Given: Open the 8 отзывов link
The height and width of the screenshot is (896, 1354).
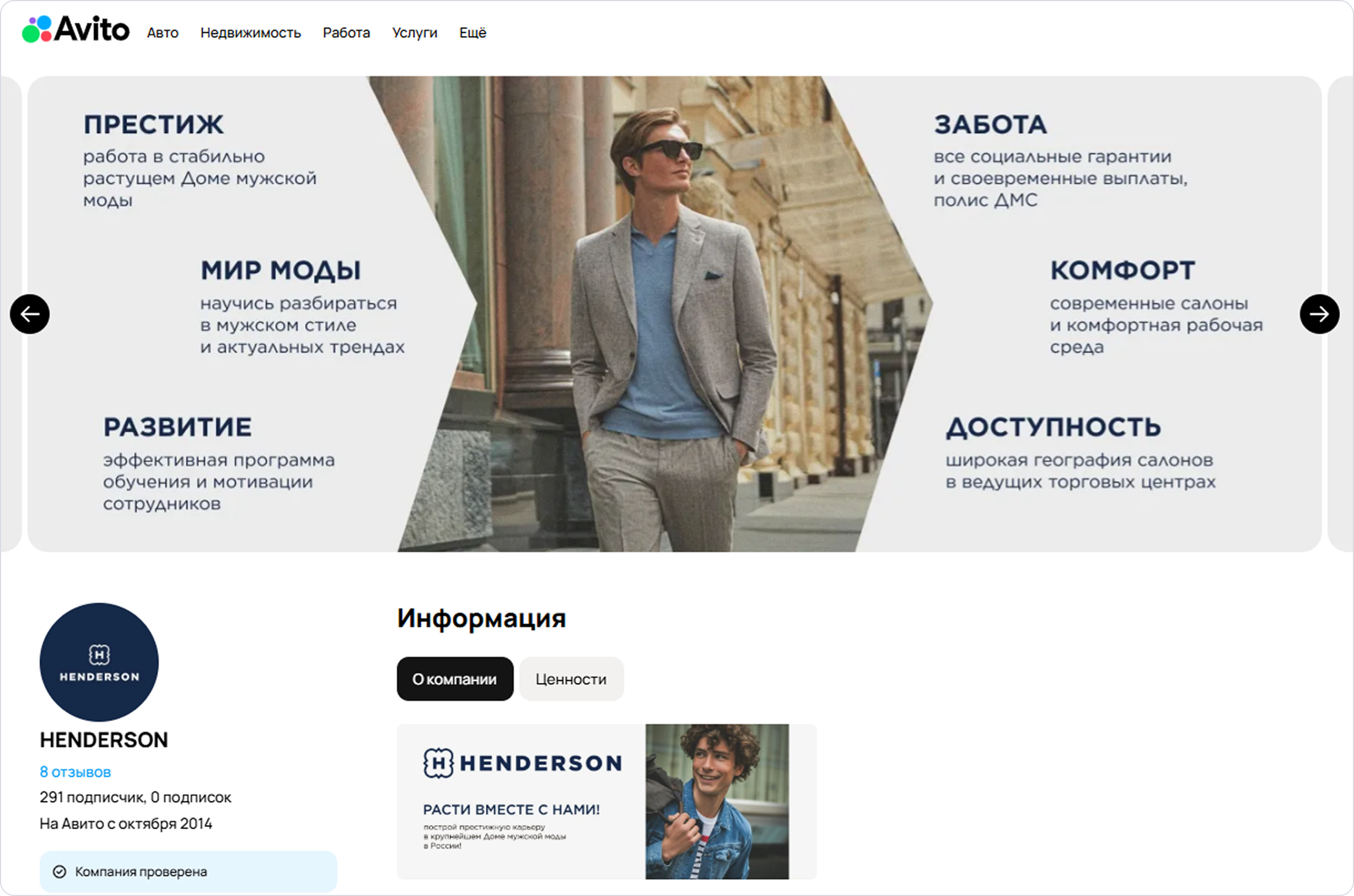Looking at the screenshot, I should 75,772.
